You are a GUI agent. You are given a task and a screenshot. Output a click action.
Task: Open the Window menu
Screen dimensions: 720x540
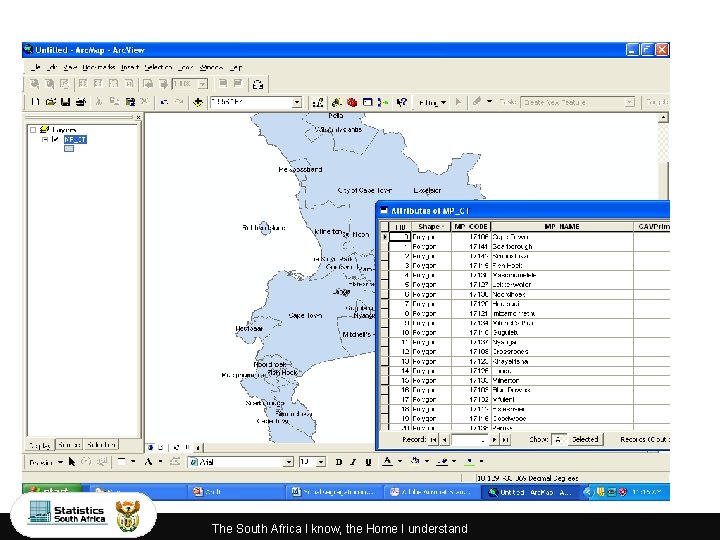click(211, 68)
